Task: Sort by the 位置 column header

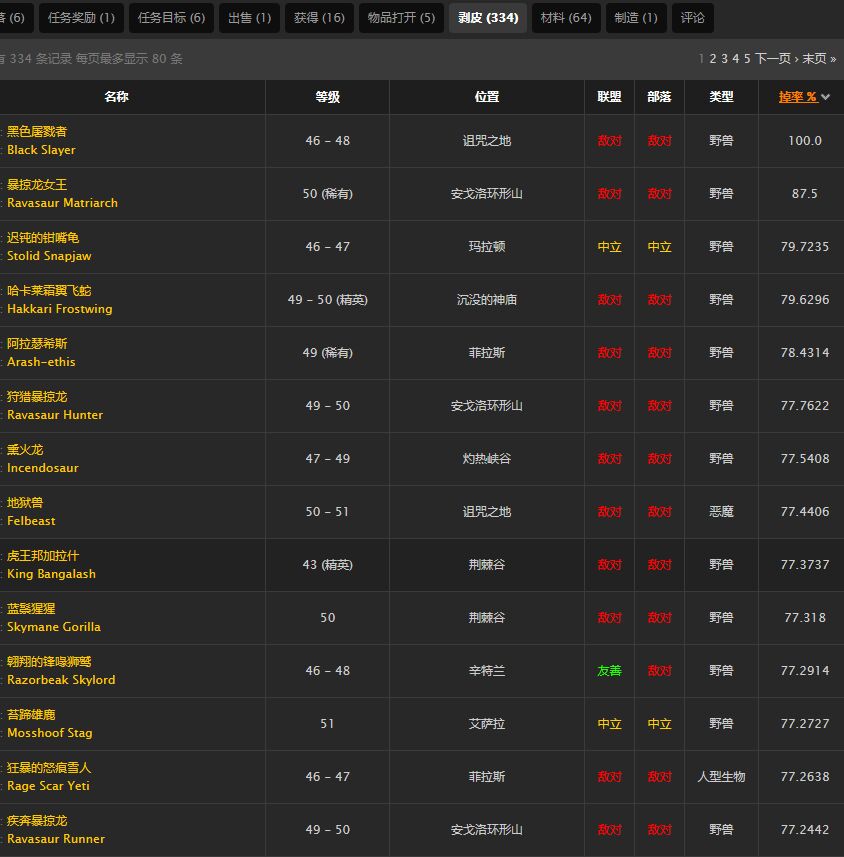Action: tap(487, 97)
